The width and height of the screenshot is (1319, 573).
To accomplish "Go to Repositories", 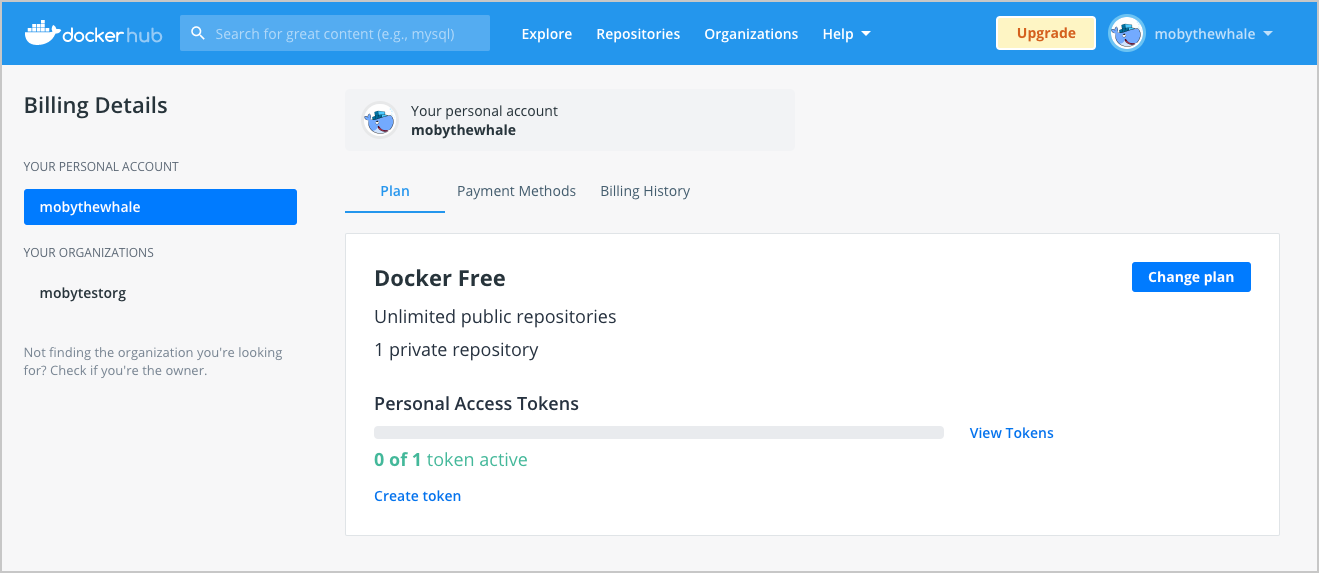I will tap(638, 34).
